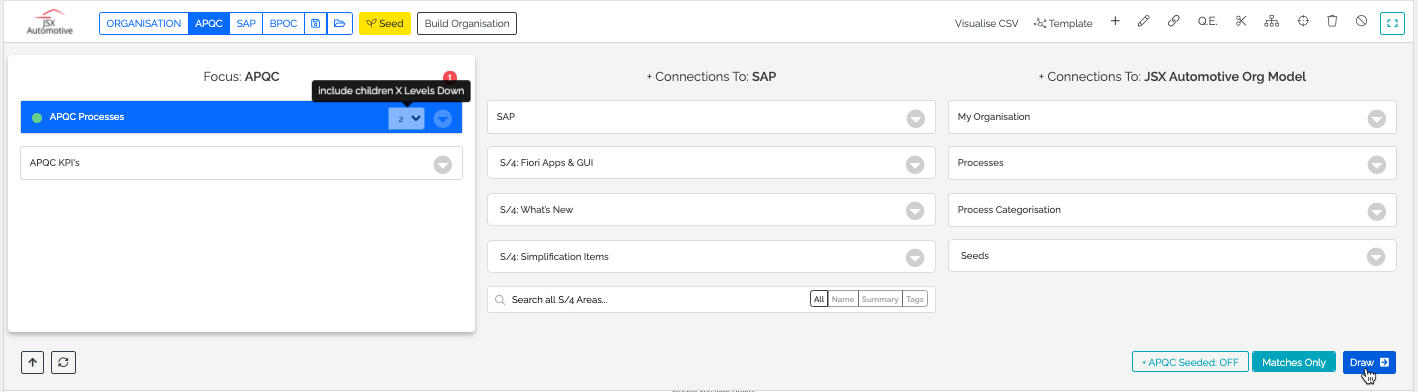
Task: Select the Name search filter
Action: pyautogui.click(x=843, y=299)
